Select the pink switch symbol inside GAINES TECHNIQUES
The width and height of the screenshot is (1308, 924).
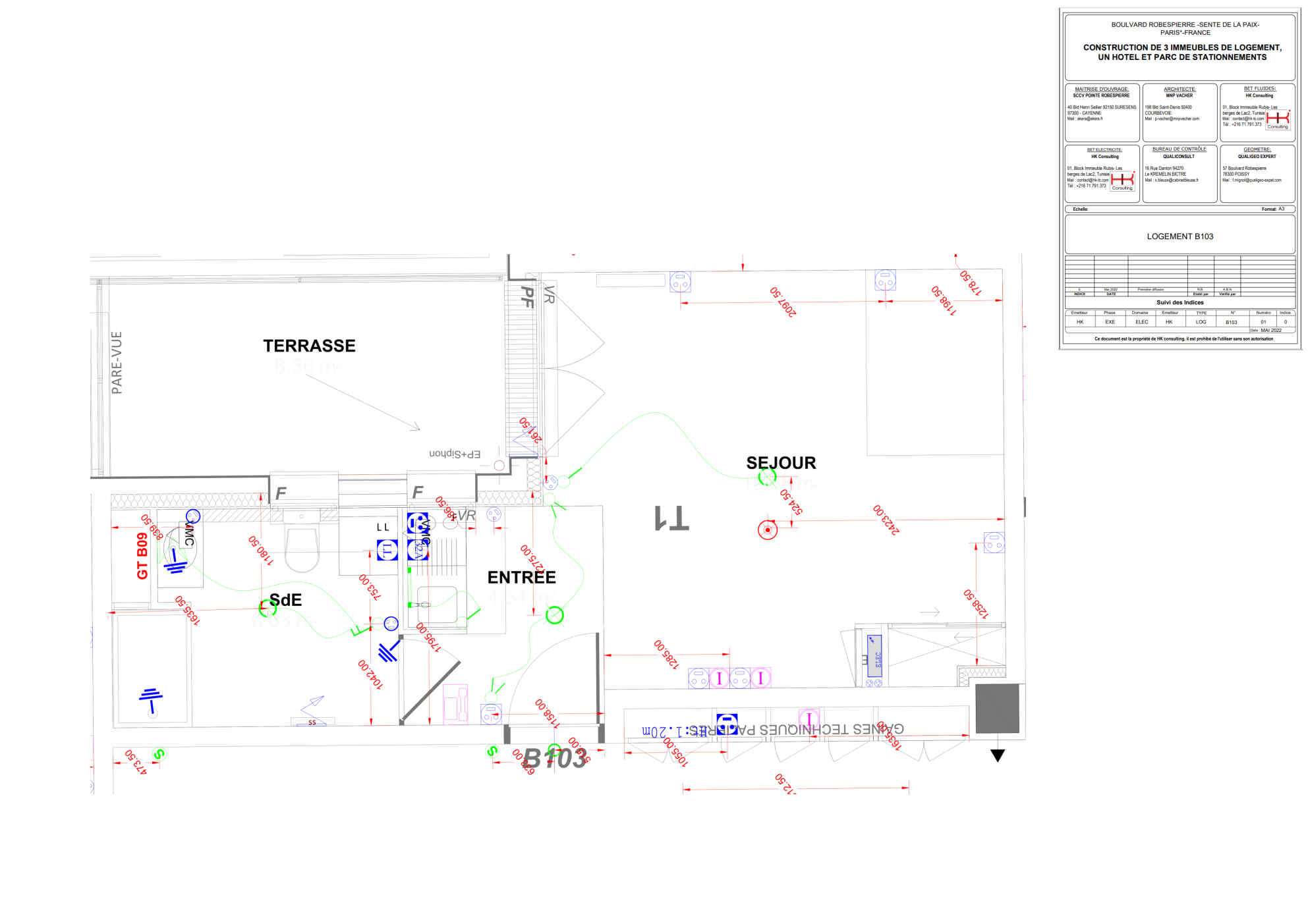[809, 719]
